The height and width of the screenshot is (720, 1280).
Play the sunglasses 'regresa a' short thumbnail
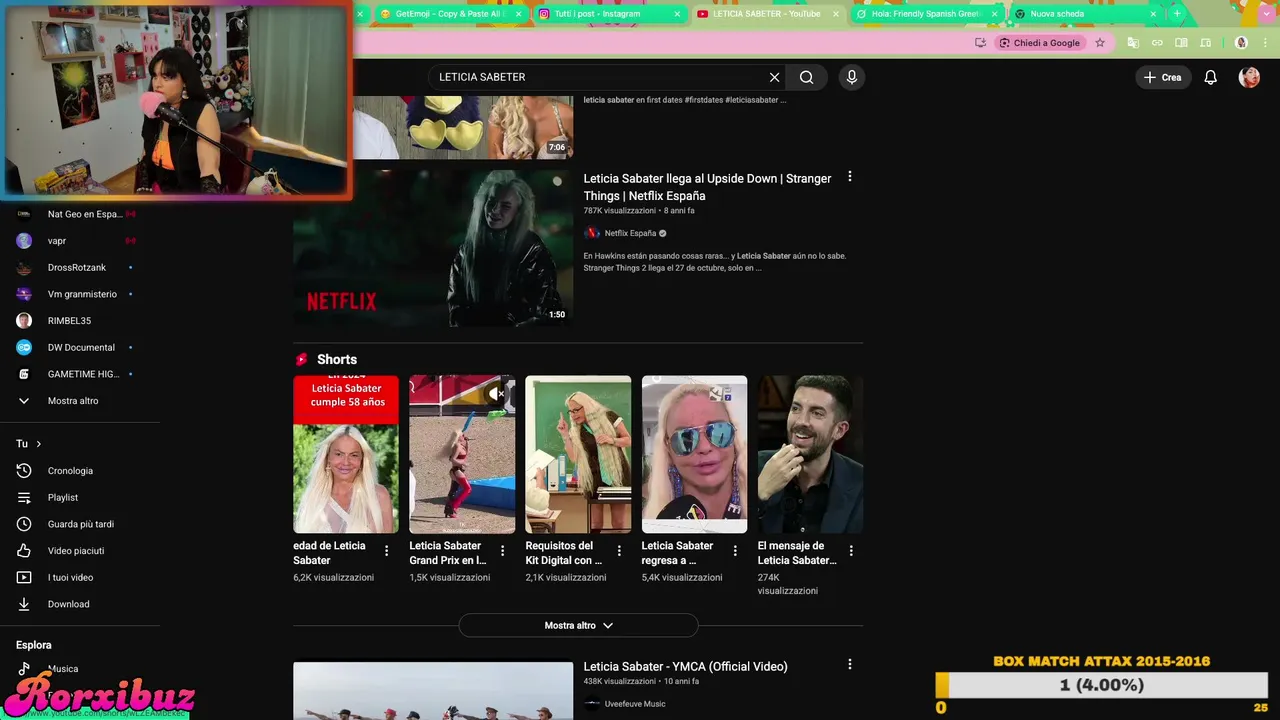[x=694, y=454]
